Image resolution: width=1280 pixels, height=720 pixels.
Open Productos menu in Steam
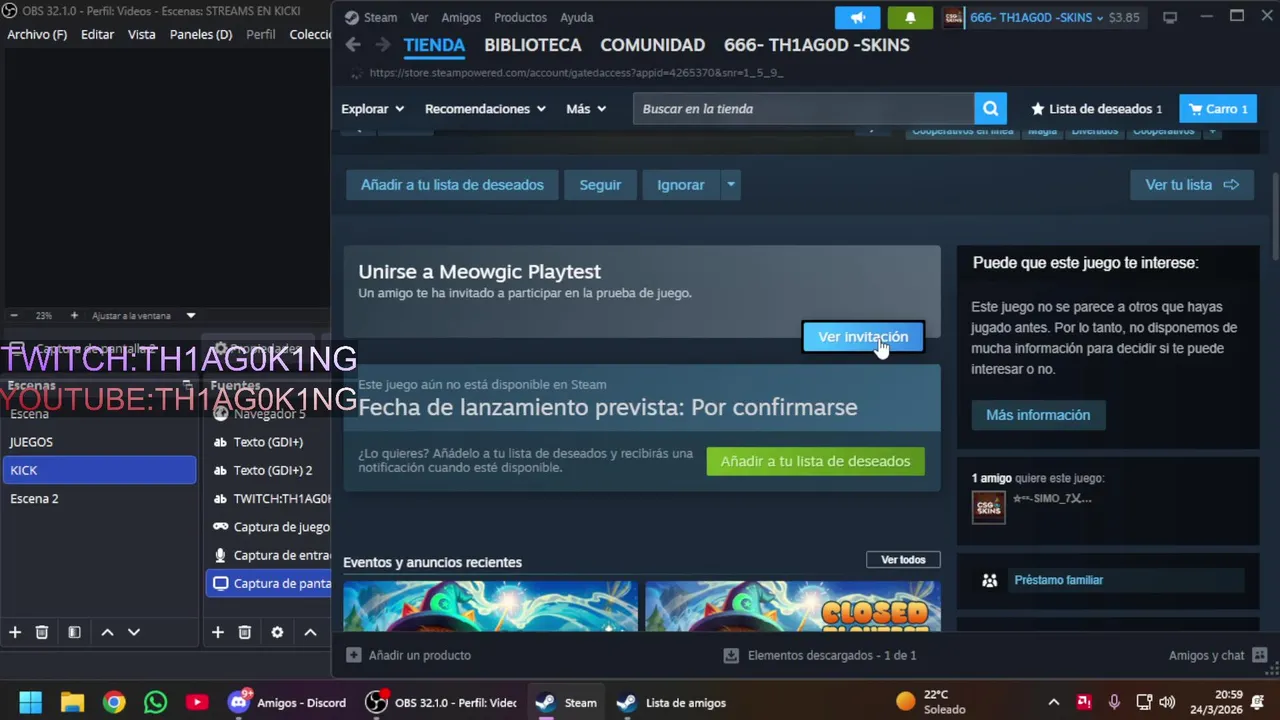coord(520,17)
